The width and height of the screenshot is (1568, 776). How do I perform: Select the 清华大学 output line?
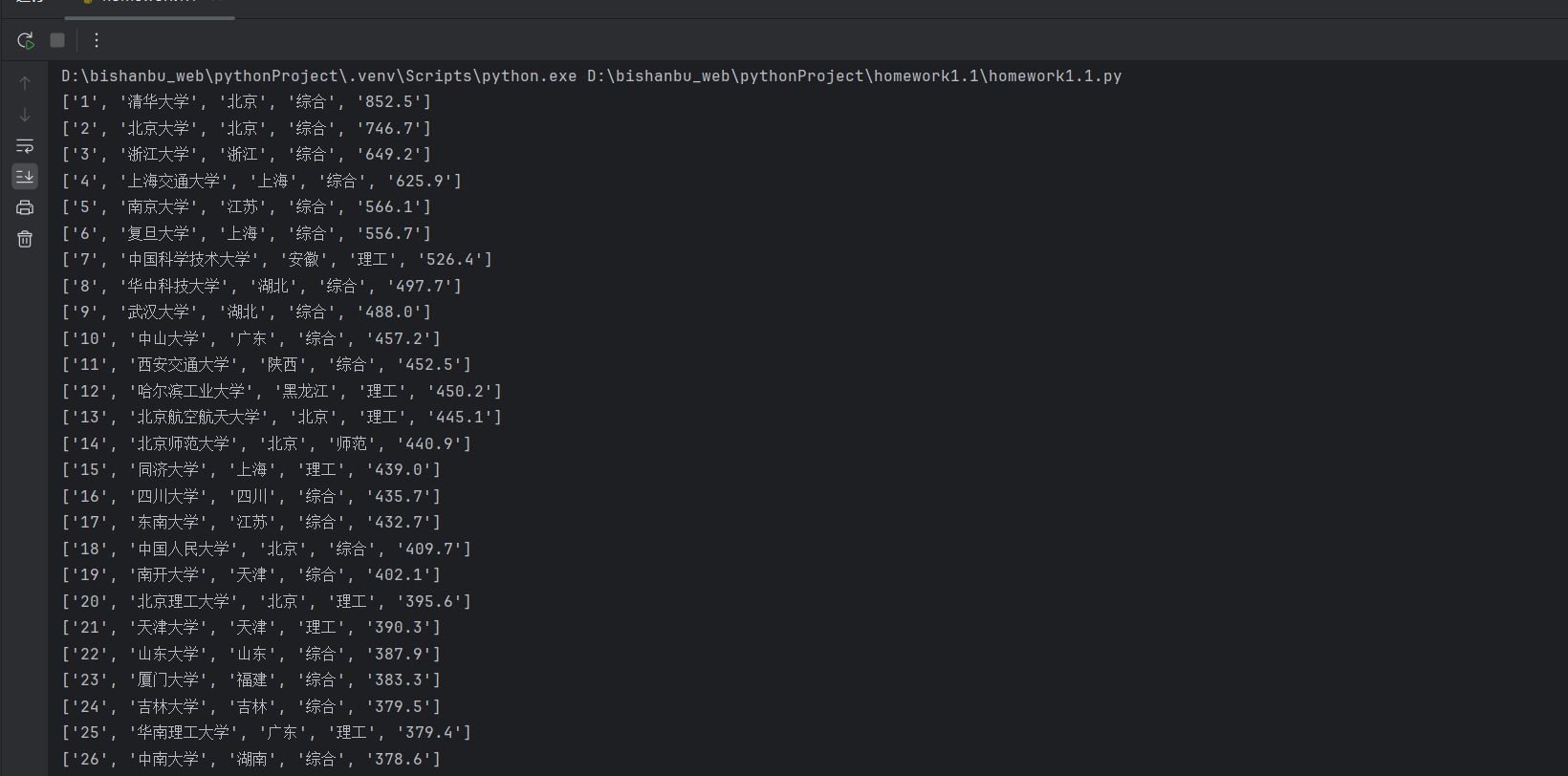[x=246, y=101]
